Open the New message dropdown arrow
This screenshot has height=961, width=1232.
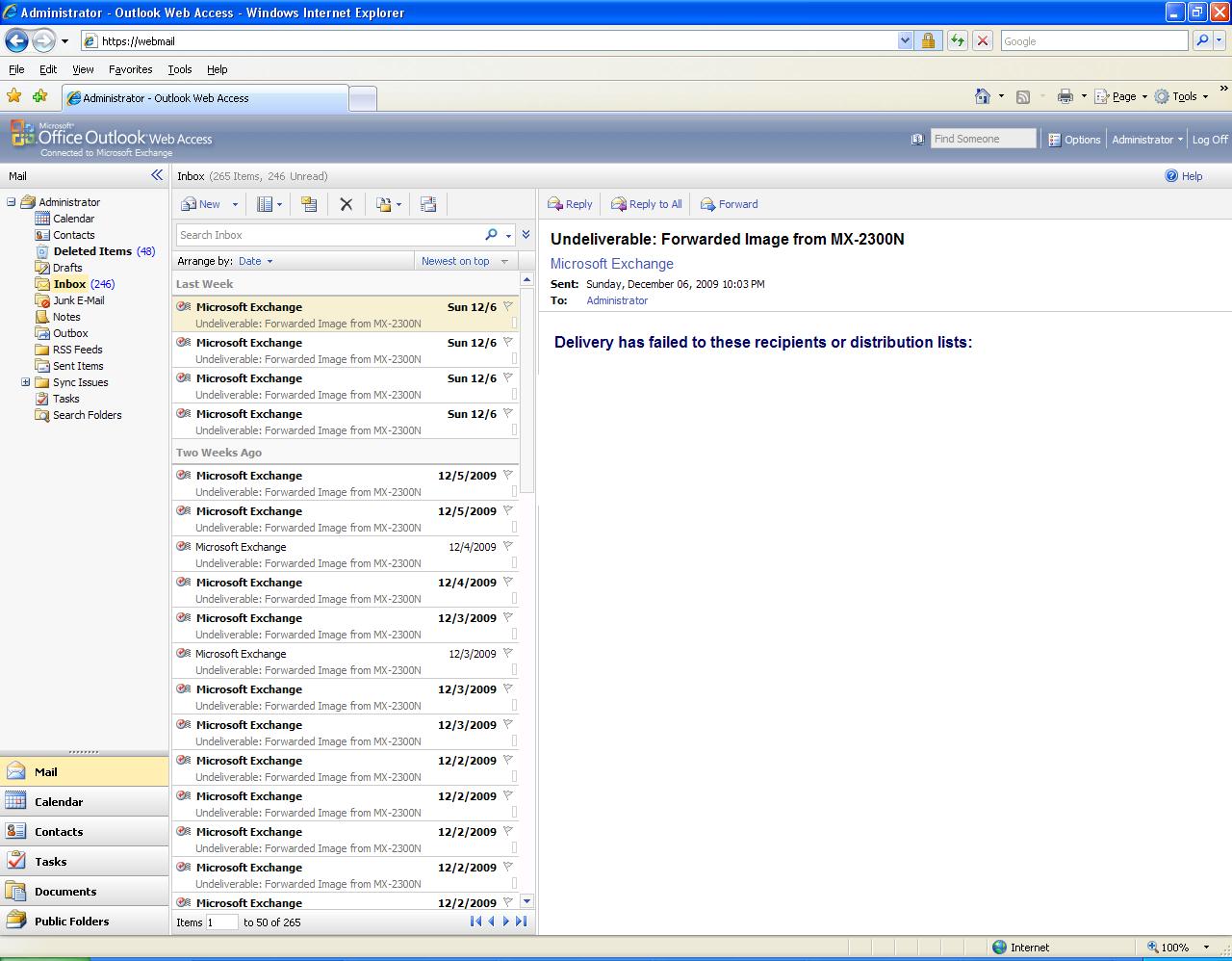(x=234, y=204)
